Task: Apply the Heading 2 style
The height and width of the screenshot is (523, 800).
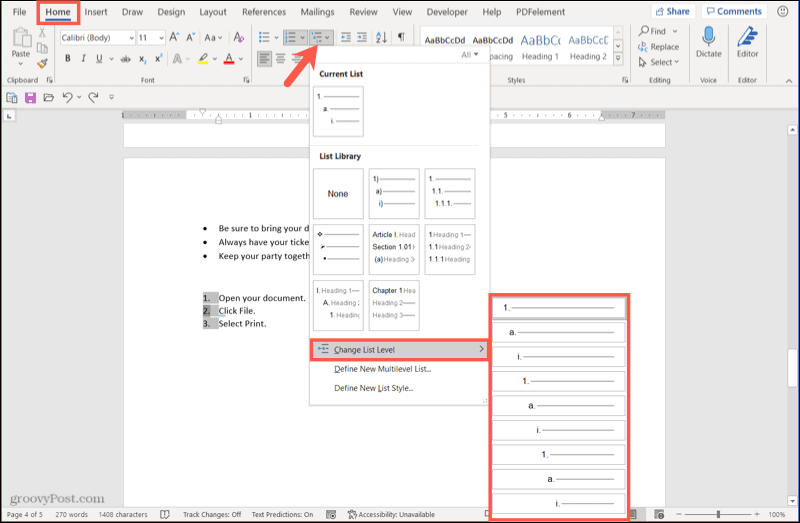Action: coord(588,47)
